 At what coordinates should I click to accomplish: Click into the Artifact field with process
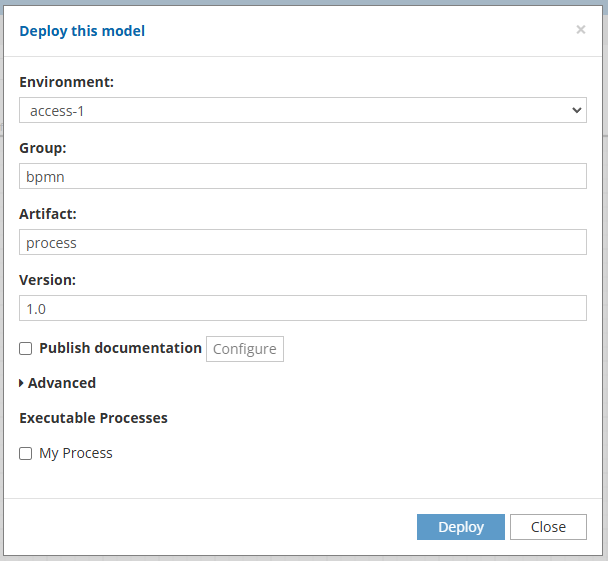pos(302,242)
